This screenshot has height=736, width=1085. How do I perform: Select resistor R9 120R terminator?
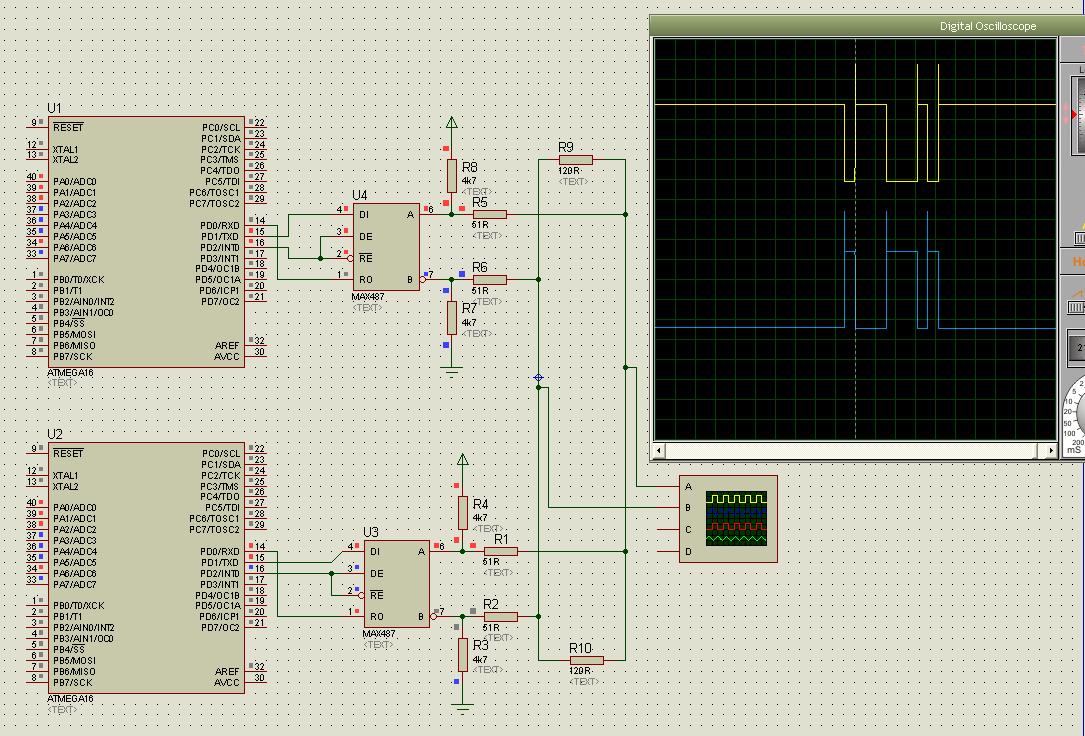[x=575, y=159]
